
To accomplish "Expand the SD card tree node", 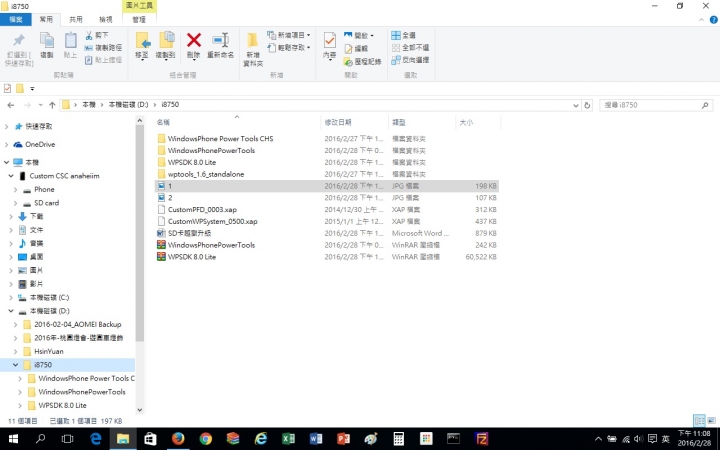I will click(15, 203).
